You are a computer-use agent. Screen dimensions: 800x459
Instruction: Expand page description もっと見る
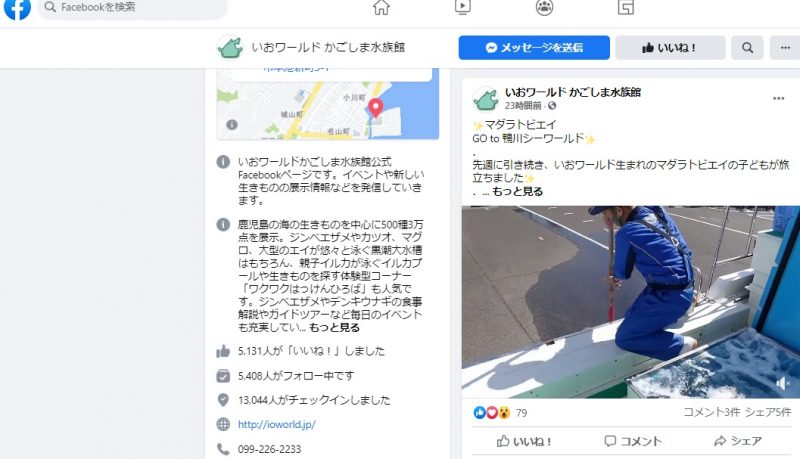tap(334, 327)
